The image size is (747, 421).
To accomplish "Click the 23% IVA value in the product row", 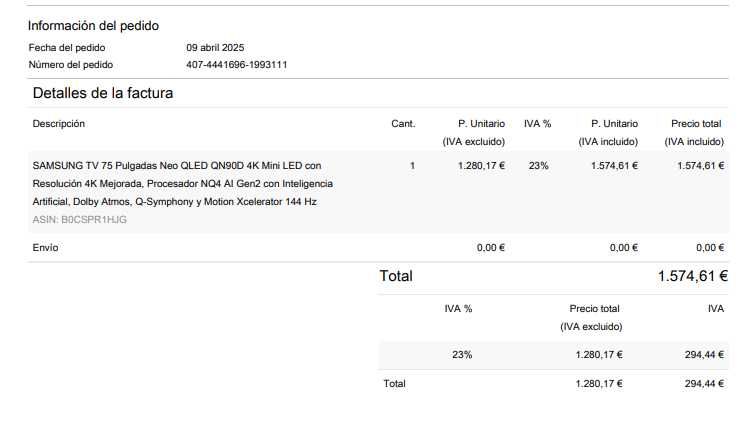I will (x=538, y=166).
